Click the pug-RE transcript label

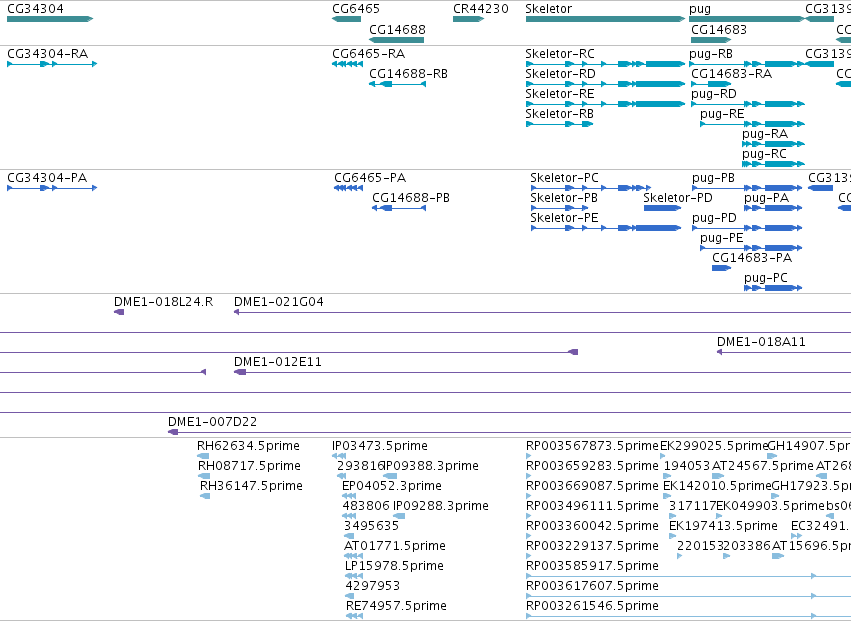(x=722, y=115)
